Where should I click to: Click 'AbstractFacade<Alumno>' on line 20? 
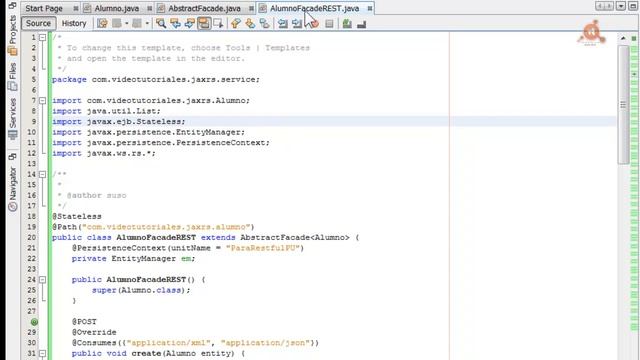coord(295,238)
